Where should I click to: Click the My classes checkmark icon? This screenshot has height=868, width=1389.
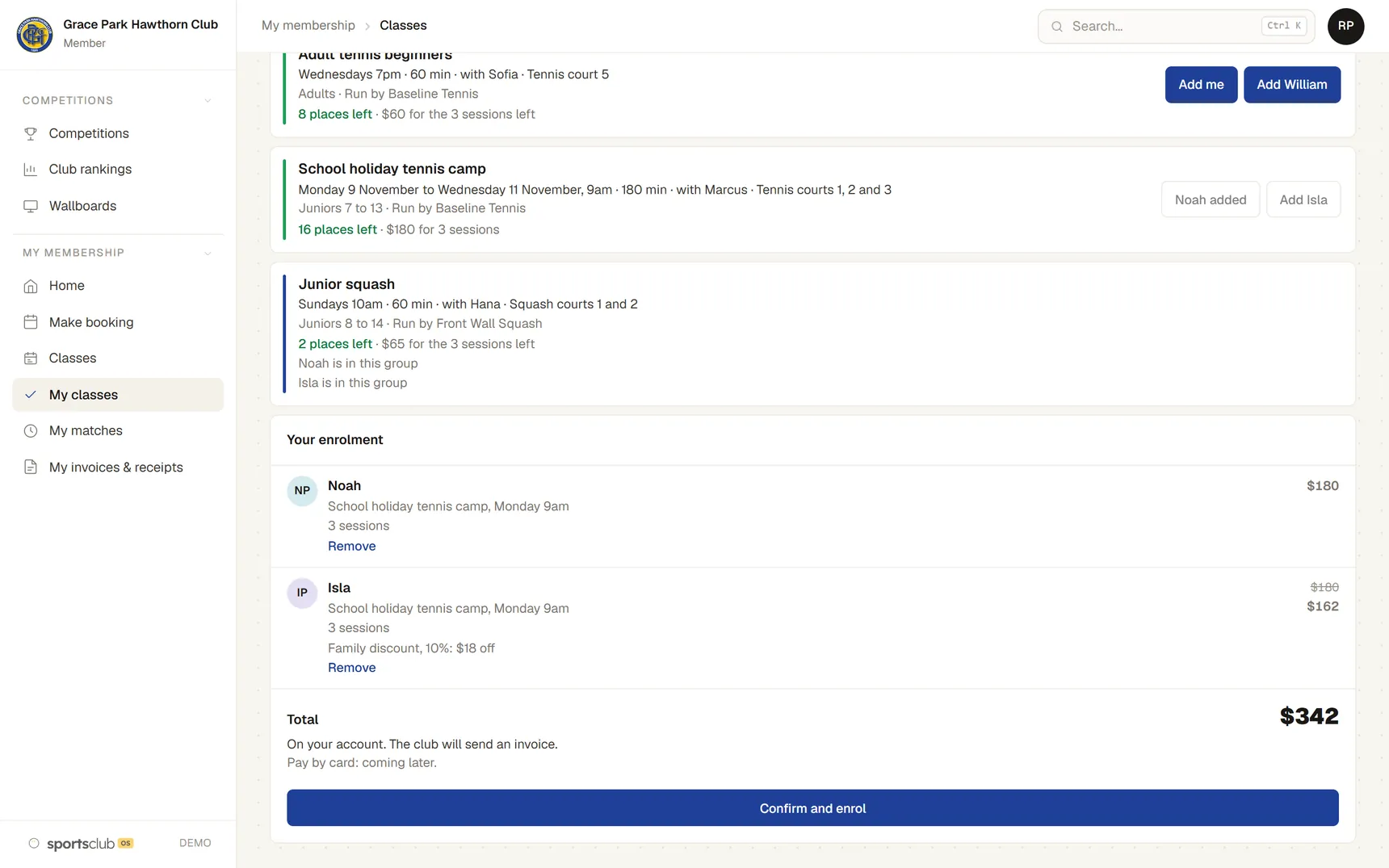tap(31, 395)
